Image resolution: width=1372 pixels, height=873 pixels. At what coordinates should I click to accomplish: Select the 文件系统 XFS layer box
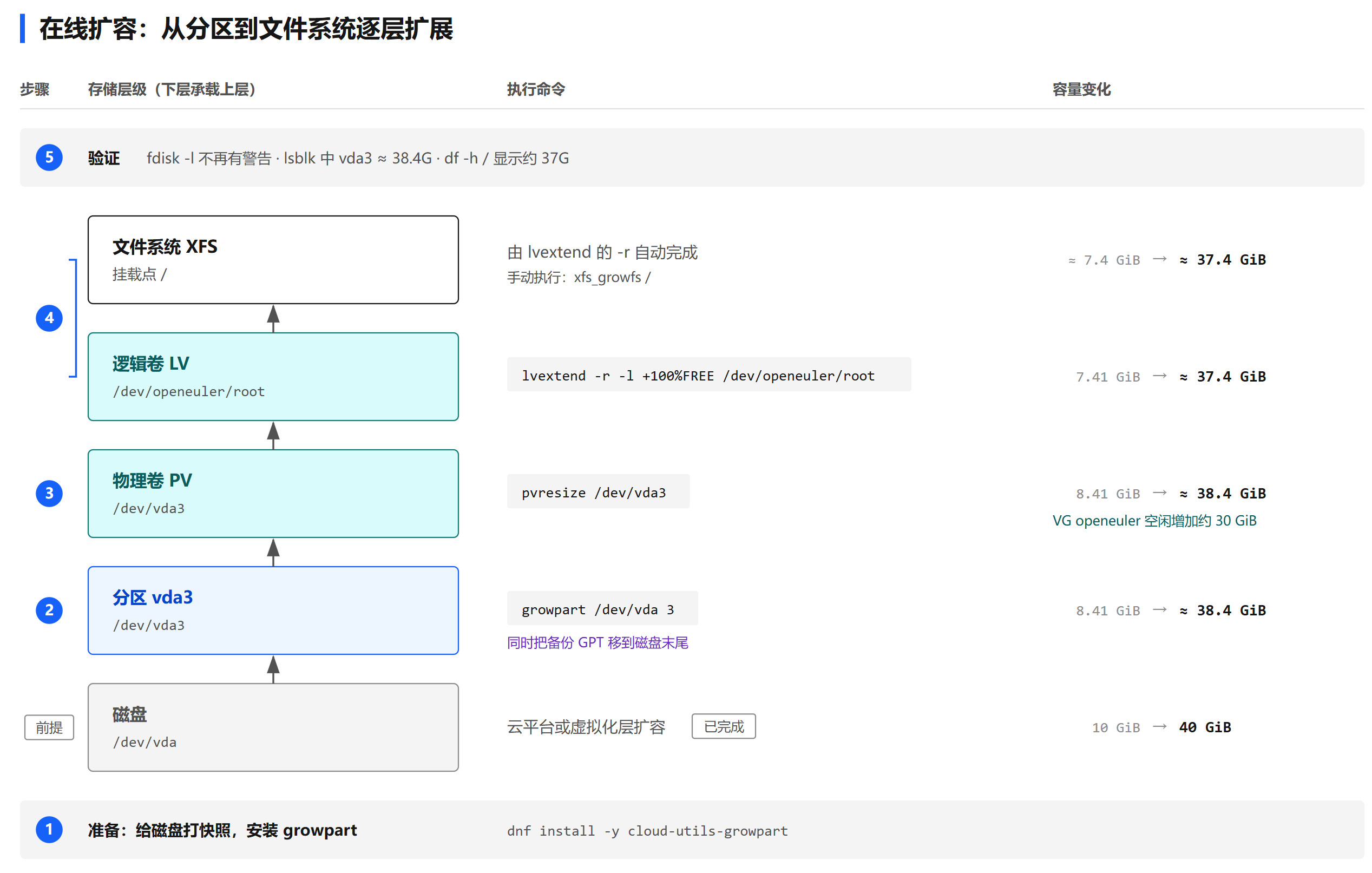273,260
